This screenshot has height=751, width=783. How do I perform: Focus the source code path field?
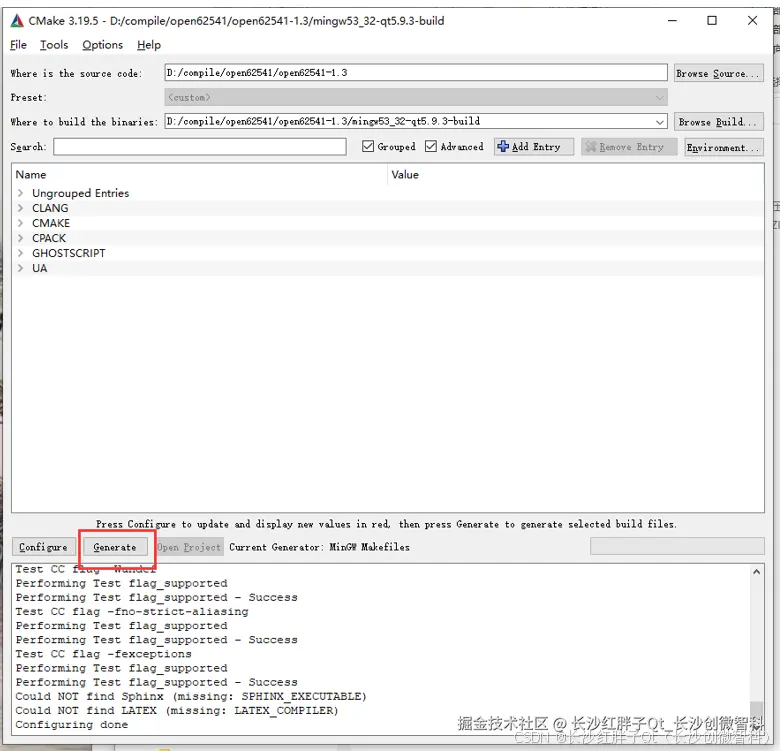[x=416, y=72]
